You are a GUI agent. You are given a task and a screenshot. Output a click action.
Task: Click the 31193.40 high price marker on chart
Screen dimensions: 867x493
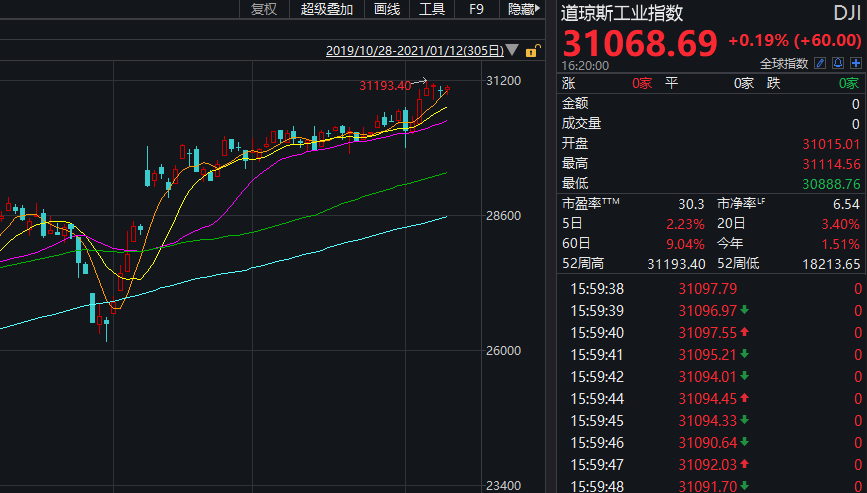click(385, 85)
